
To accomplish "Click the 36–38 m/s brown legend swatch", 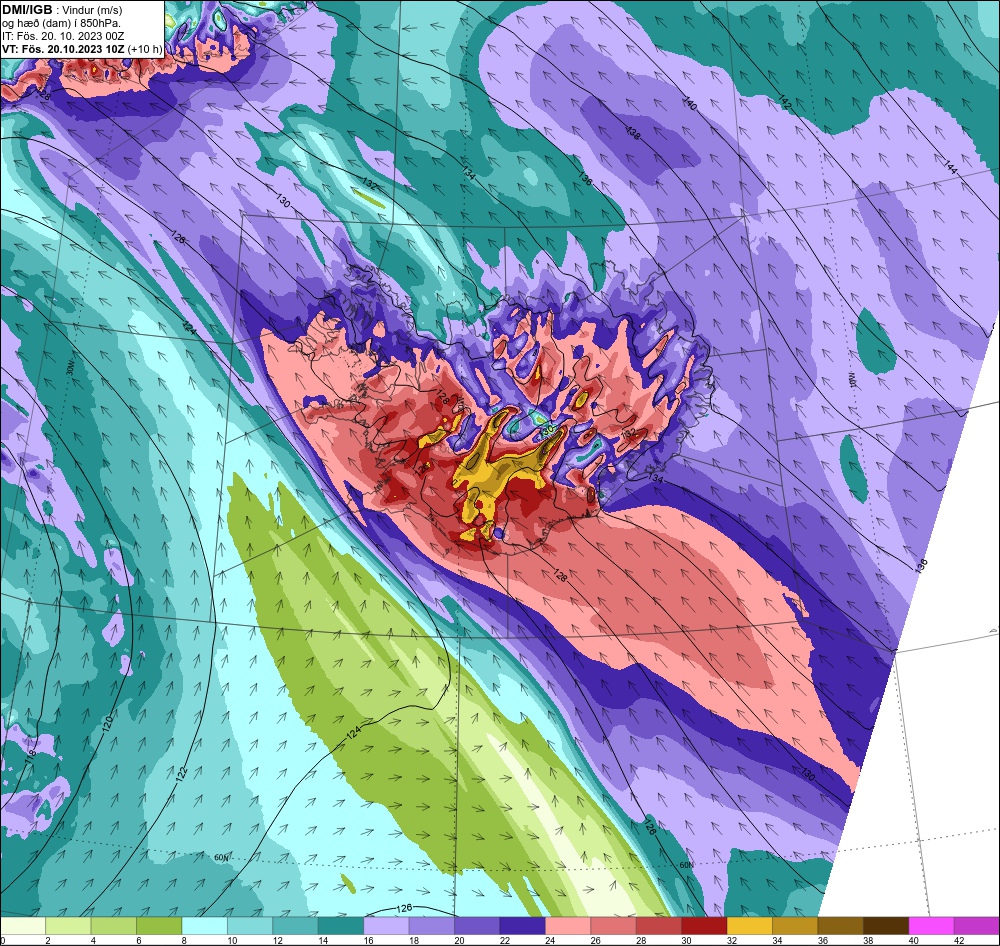I will (841, 926).
